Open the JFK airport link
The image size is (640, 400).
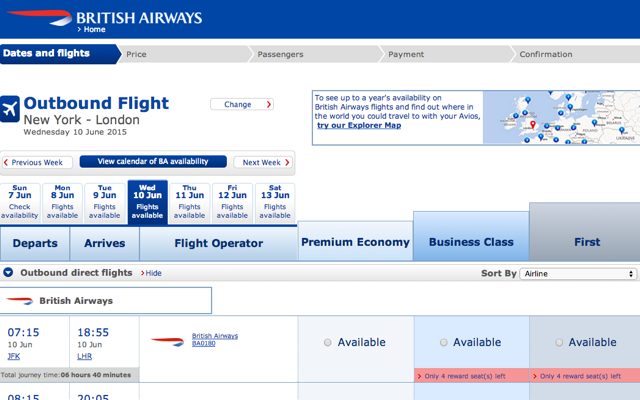(x=13, y=356)
